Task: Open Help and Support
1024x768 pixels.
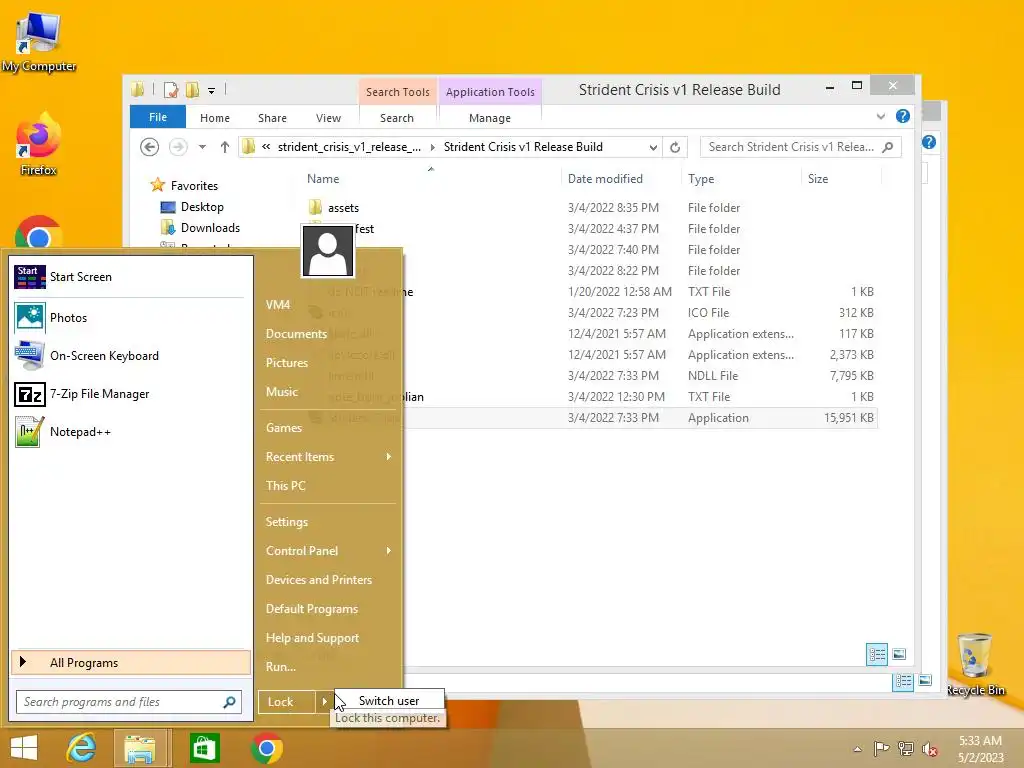Action: tap(312, 638)
